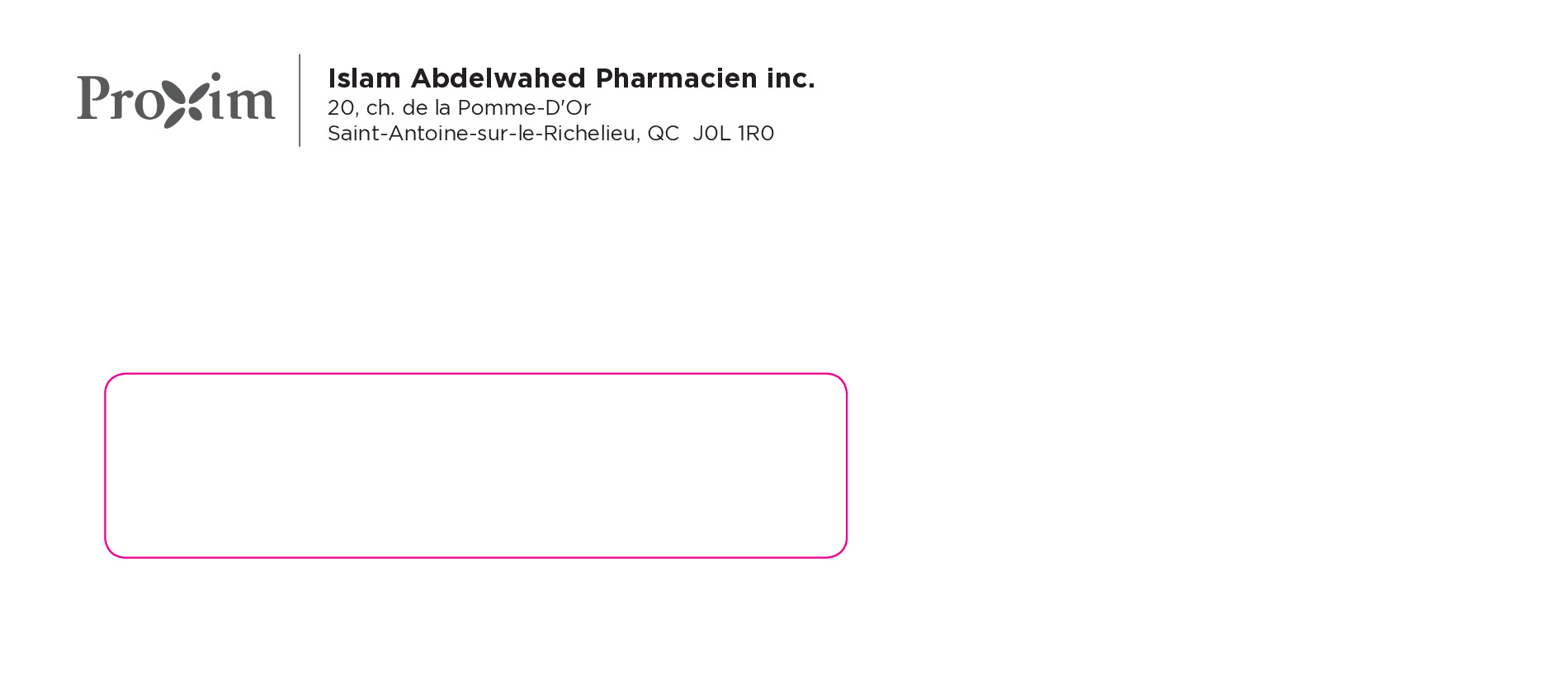This screenshot has height=681, width=1568.
Task: Click "inc." at the end of the heading
Action: tap(790, 78)
